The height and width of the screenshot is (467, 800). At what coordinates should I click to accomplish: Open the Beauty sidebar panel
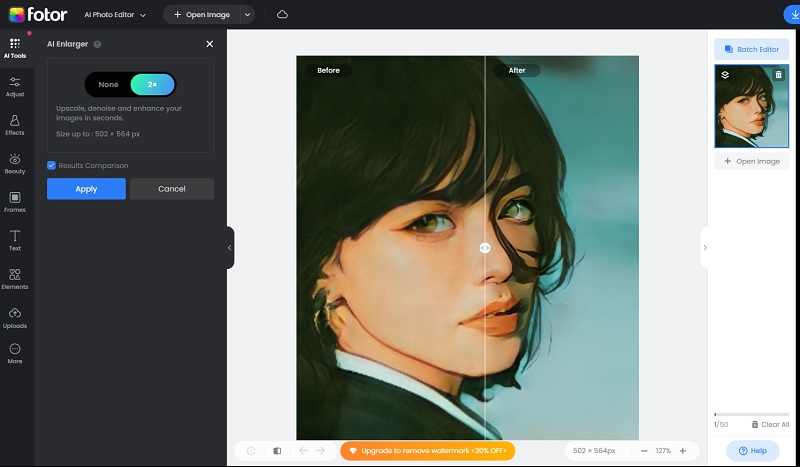click(x=15, y=164)
